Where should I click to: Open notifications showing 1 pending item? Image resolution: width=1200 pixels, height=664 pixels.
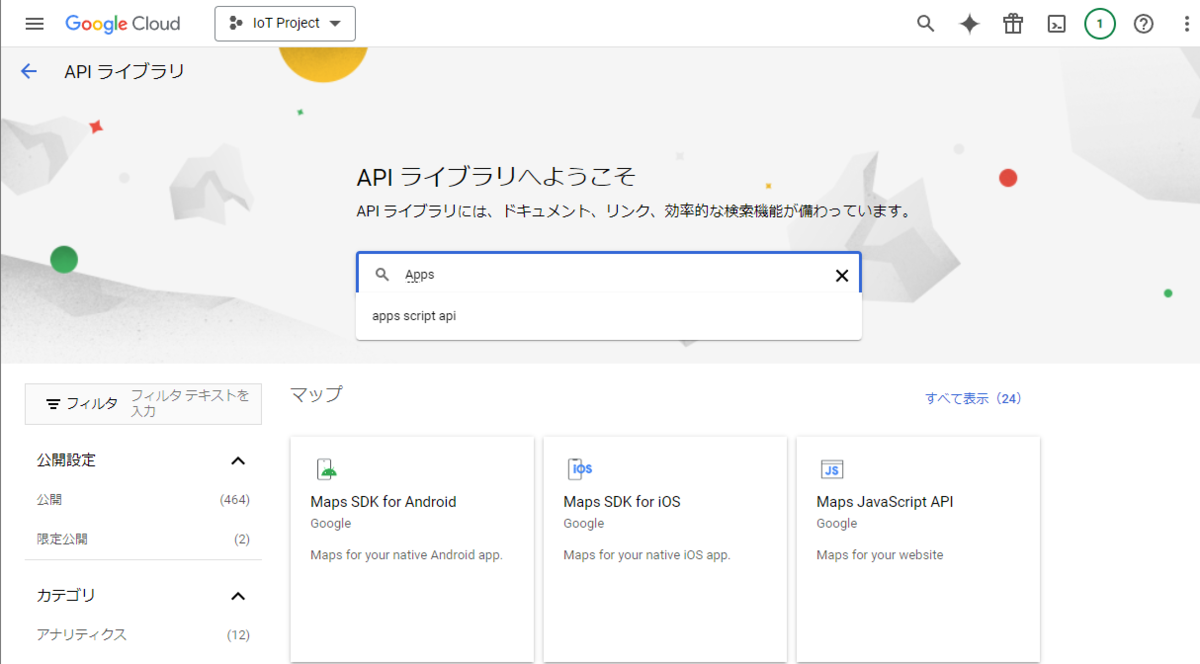[1100, 23]
